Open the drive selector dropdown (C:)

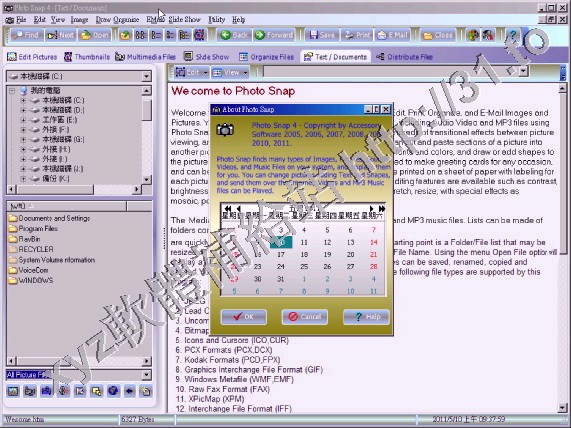(146, 76)
